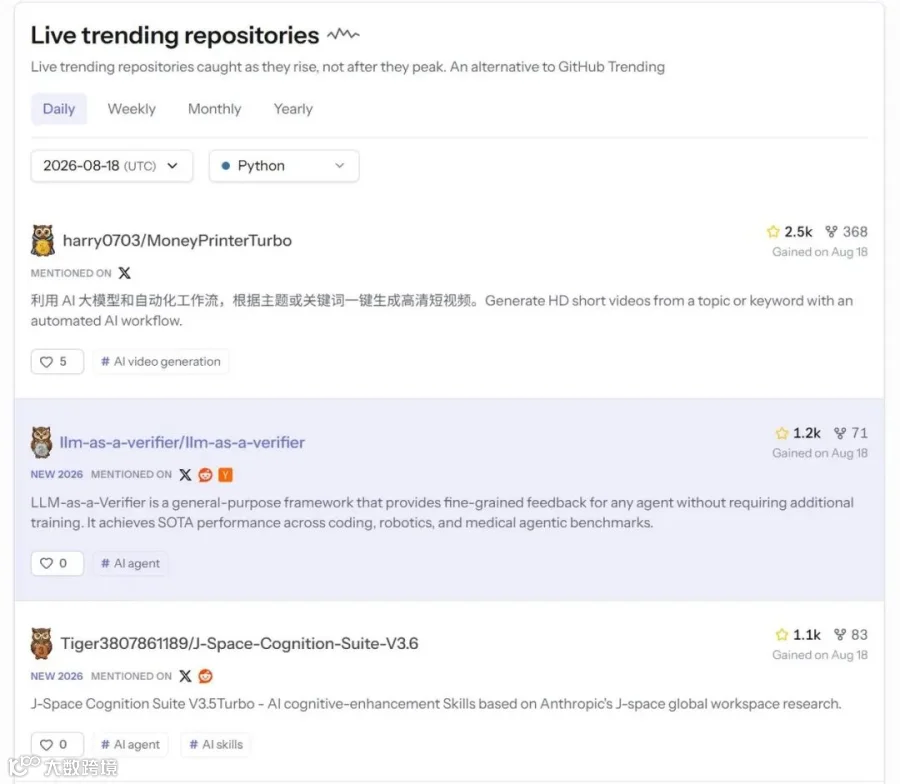Toggle heart like on llm-as-a-verifier
This screenshot has height=784, width=900.
point(57,563)
